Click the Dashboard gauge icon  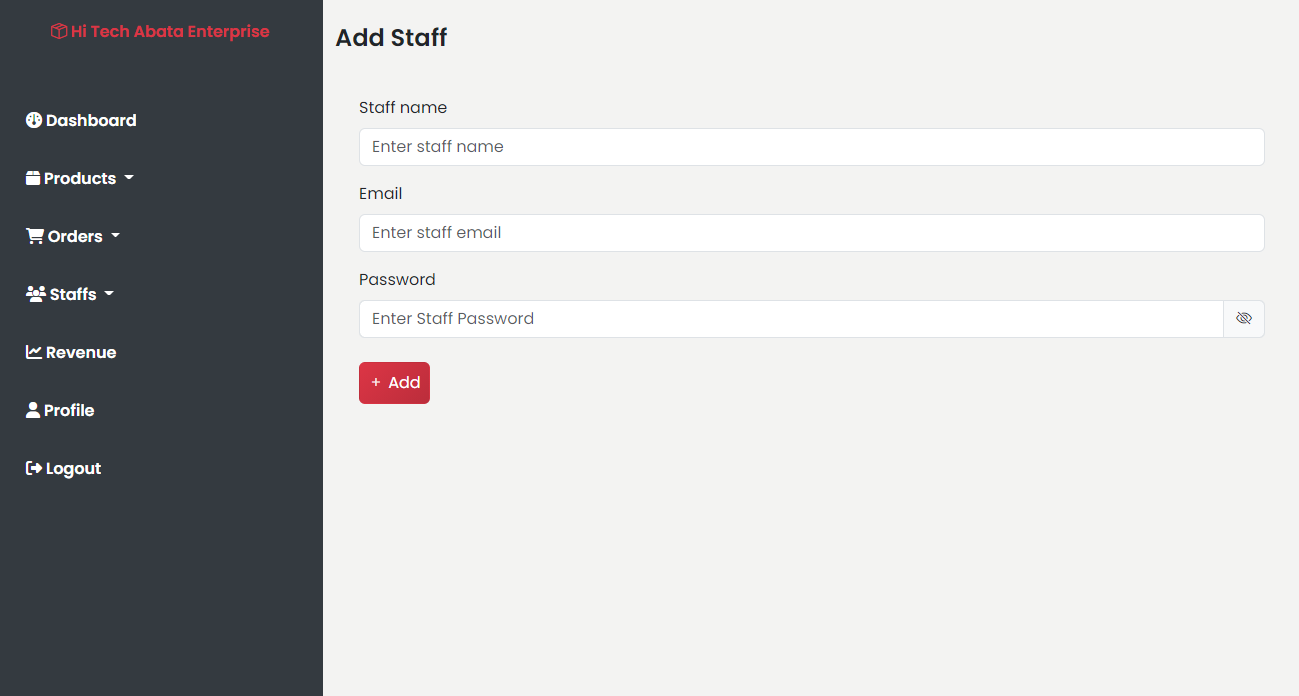pyautogui.click(x=34, y=120)
